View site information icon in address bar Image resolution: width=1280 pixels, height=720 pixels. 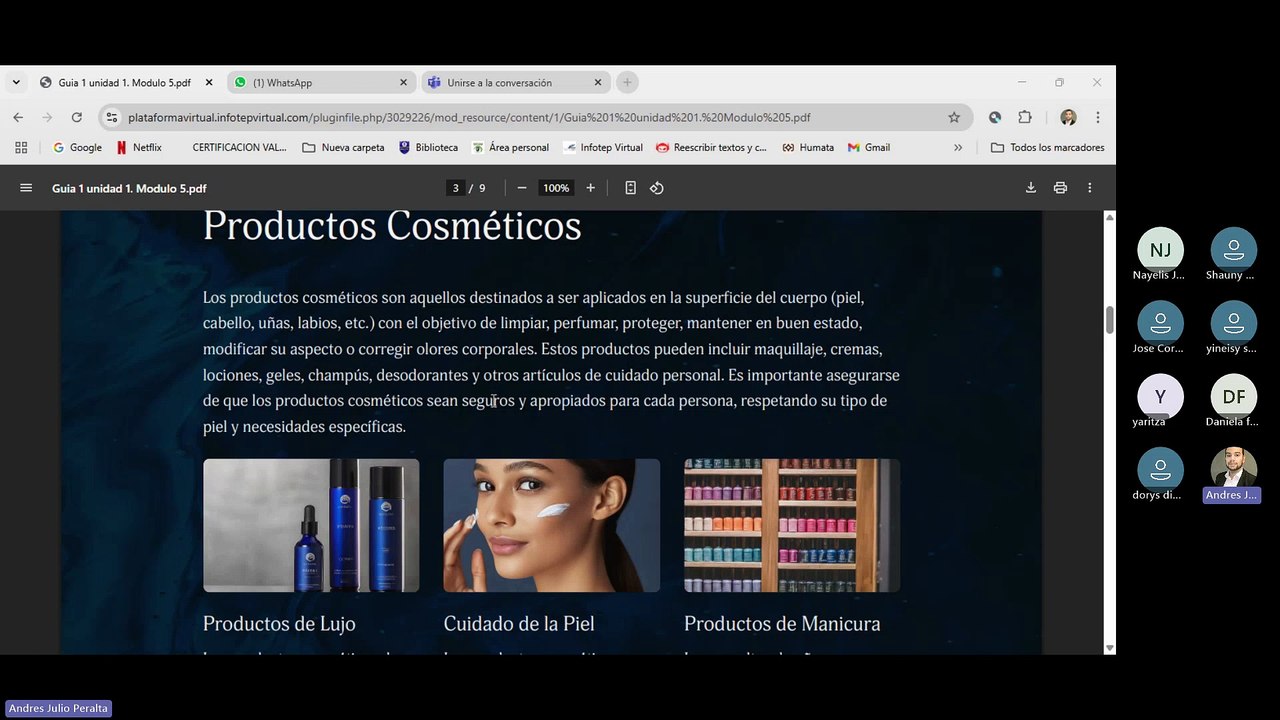coord(112,117)
